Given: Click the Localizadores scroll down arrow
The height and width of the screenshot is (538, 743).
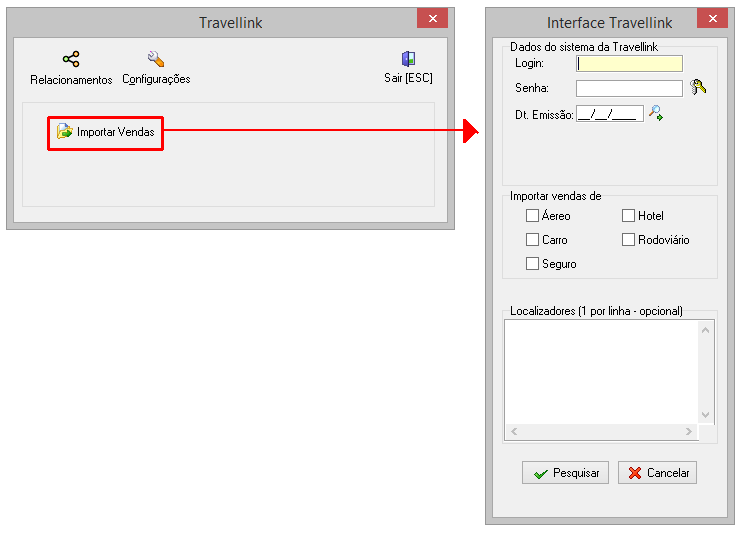Looking at the screenshot, I should (x=705, y=415).
